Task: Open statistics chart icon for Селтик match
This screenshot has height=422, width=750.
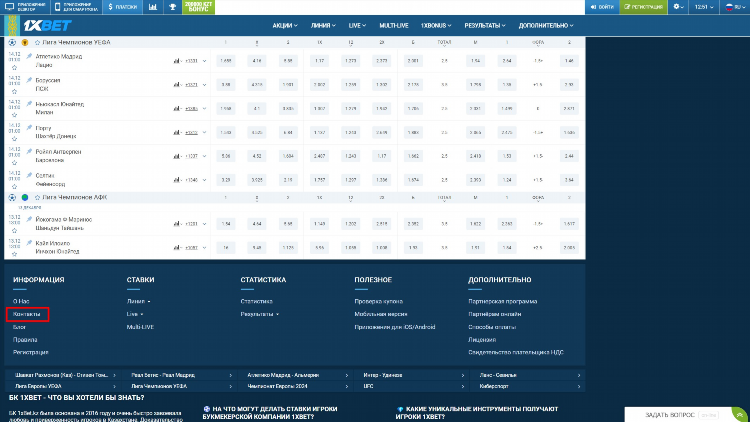Action: [177, 180]
